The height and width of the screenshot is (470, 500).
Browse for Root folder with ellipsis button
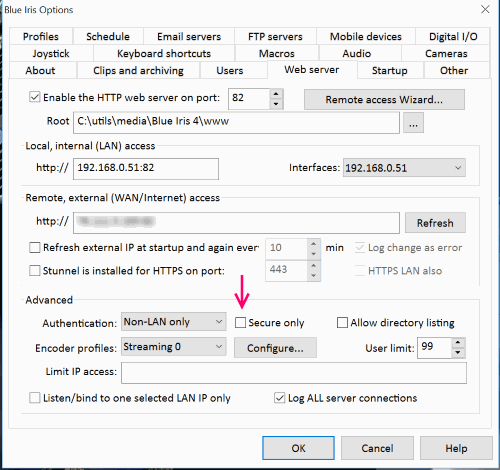coord(413,123)
